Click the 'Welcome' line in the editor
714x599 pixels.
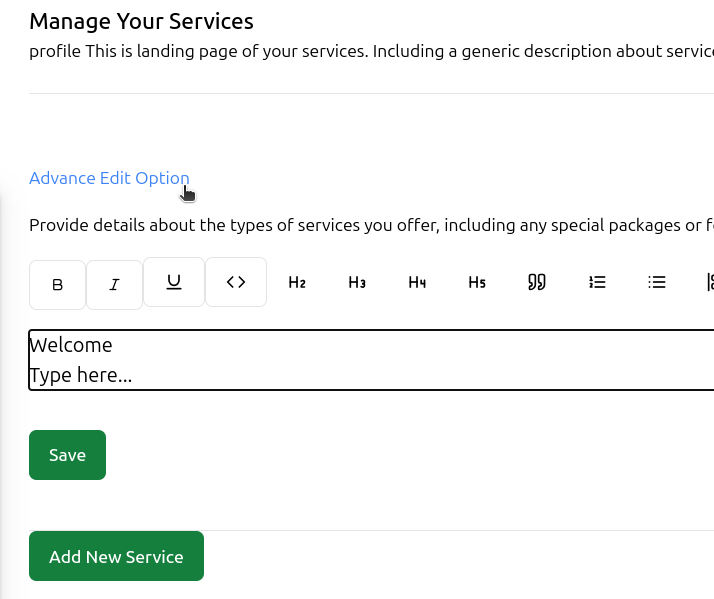coord(71,345)
